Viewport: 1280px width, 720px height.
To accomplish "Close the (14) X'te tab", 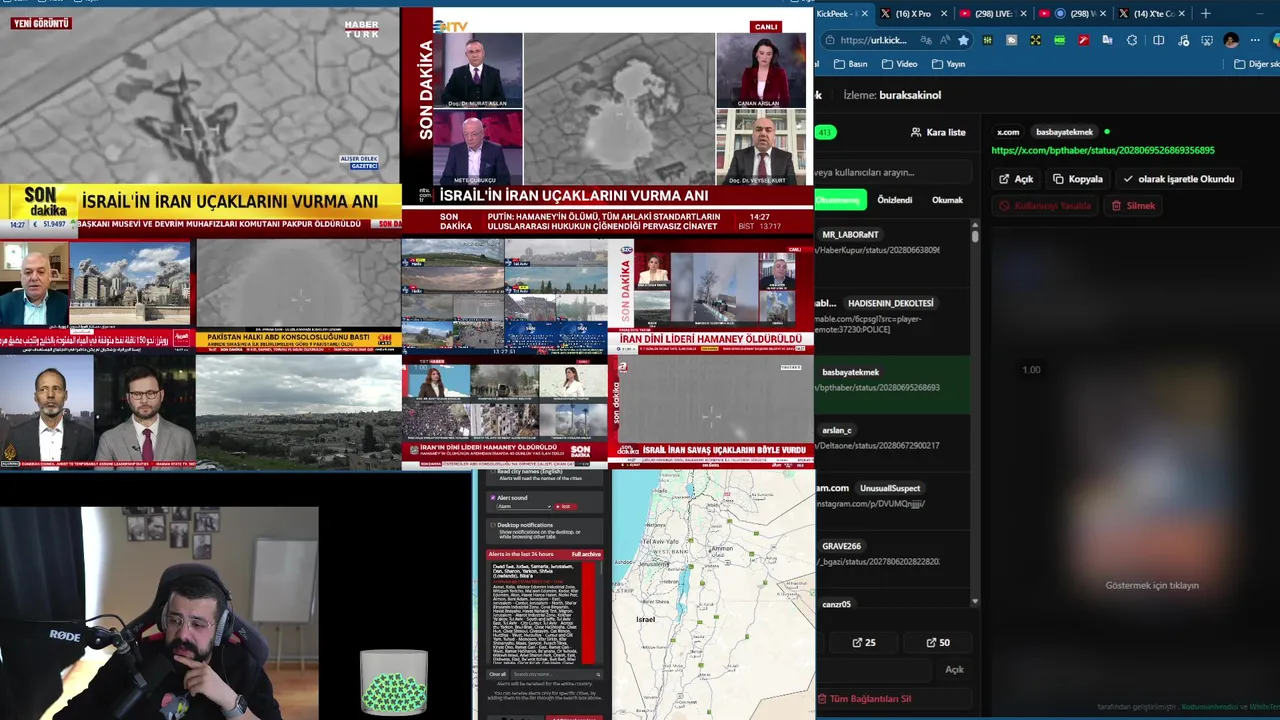I will coord(1182,14).
